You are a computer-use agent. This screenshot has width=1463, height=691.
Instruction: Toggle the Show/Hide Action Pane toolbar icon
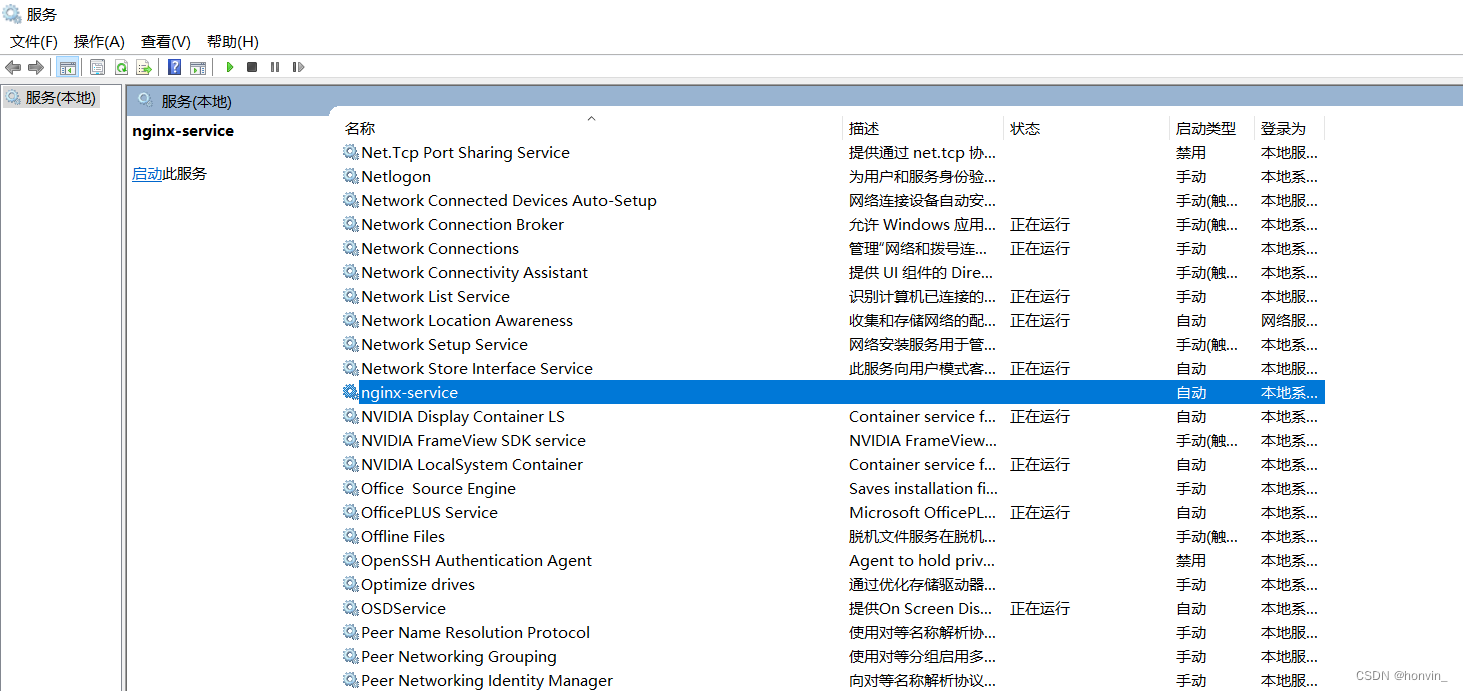click(198, 67)
